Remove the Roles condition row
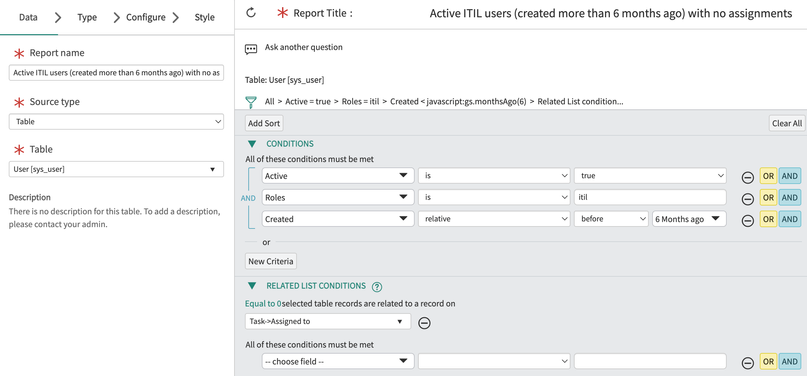 coord(748,199)
